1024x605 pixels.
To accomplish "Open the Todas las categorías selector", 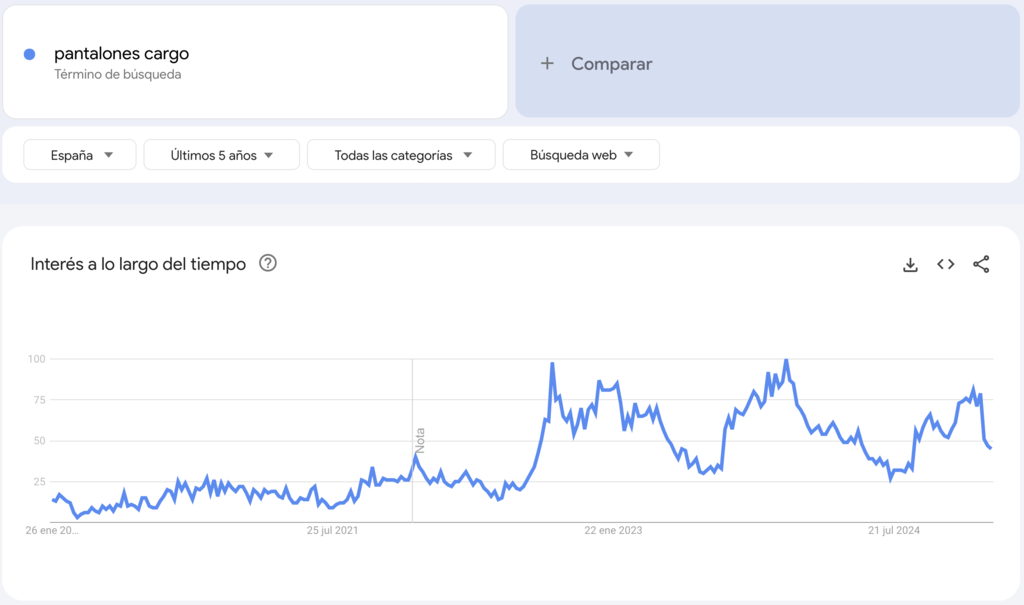I will click(400, 154).
